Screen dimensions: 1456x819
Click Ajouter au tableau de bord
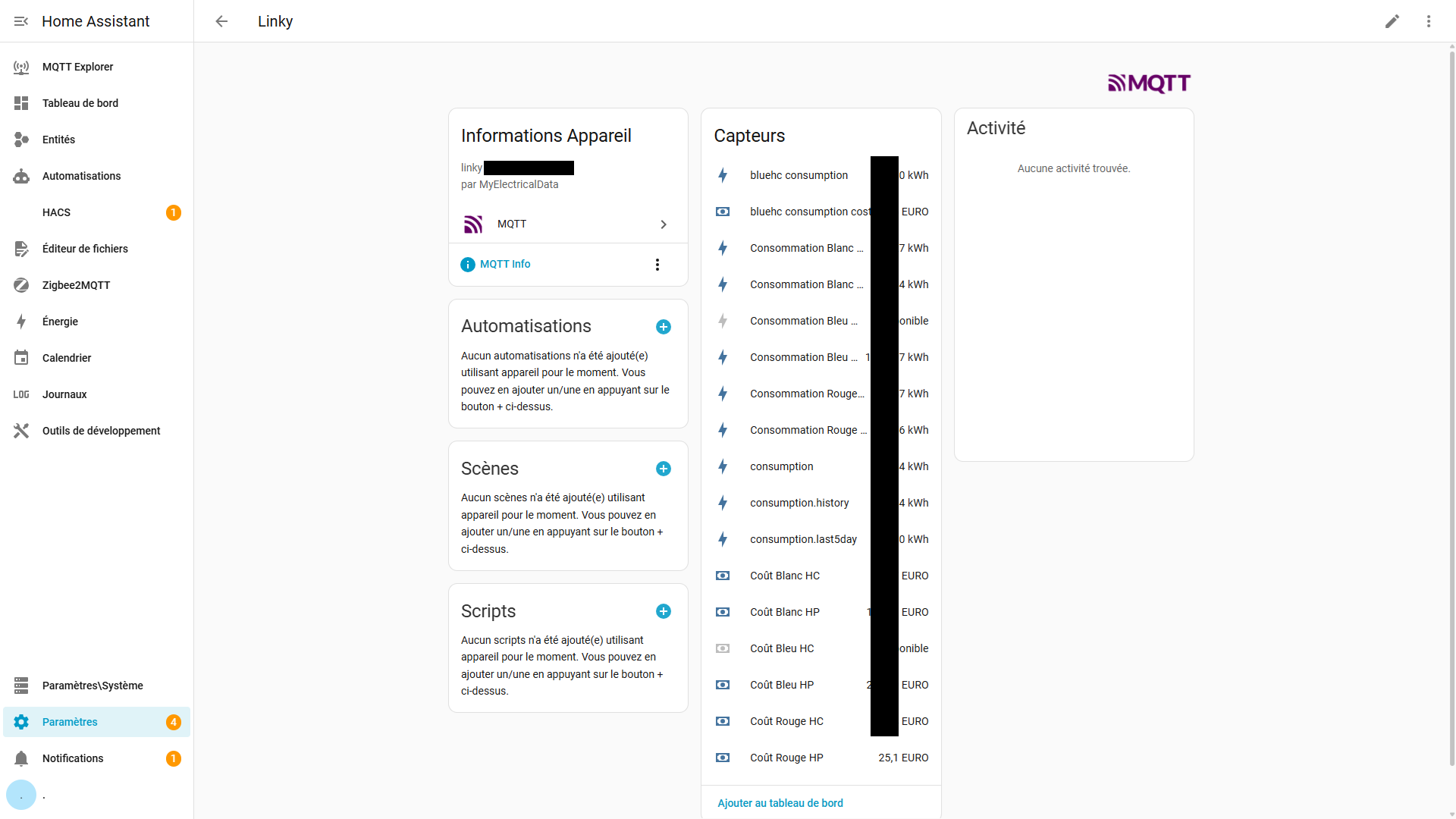[x=780, y=803]
